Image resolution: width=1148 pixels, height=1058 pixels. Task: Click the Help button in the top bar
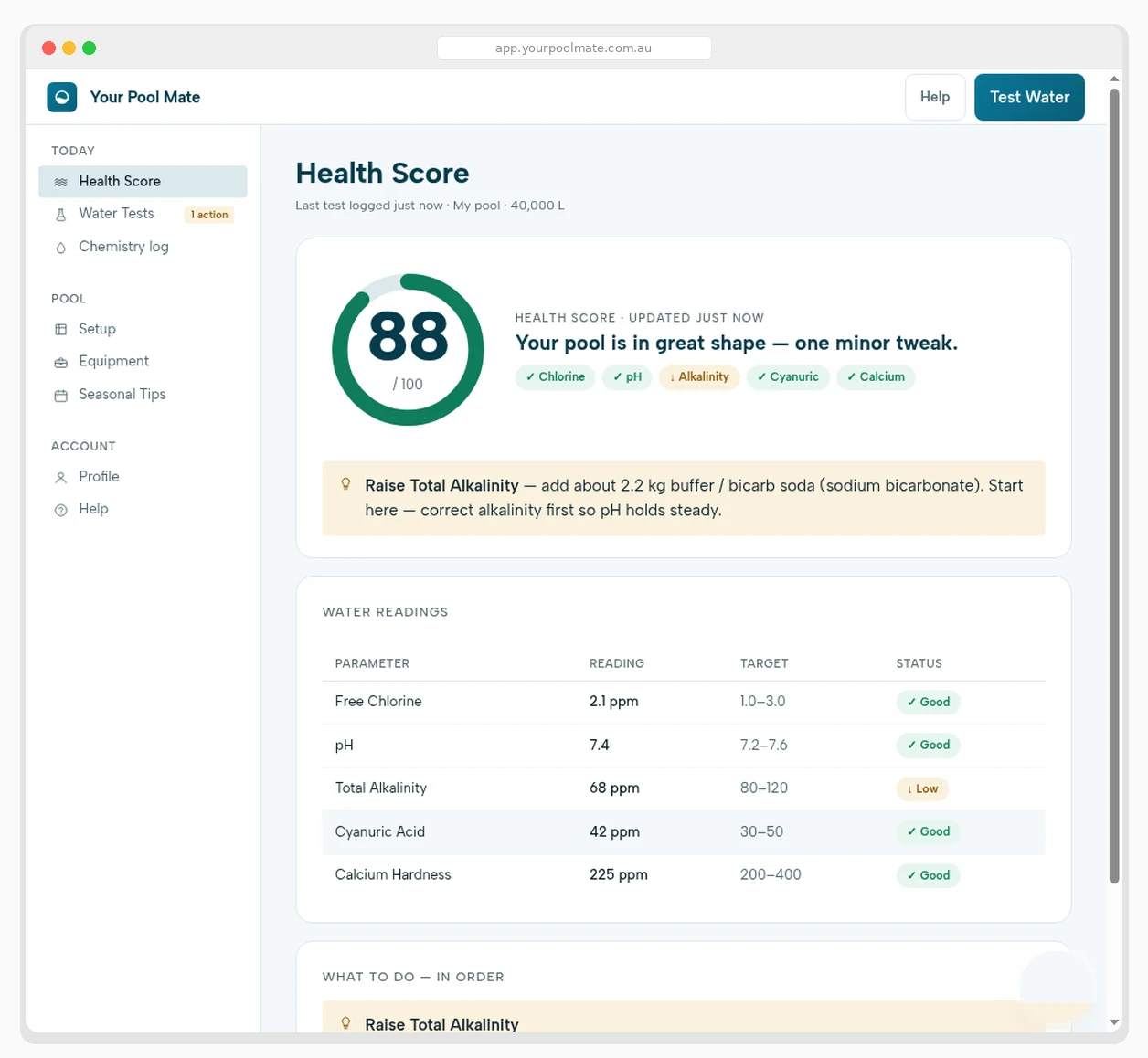pos(935,97)
